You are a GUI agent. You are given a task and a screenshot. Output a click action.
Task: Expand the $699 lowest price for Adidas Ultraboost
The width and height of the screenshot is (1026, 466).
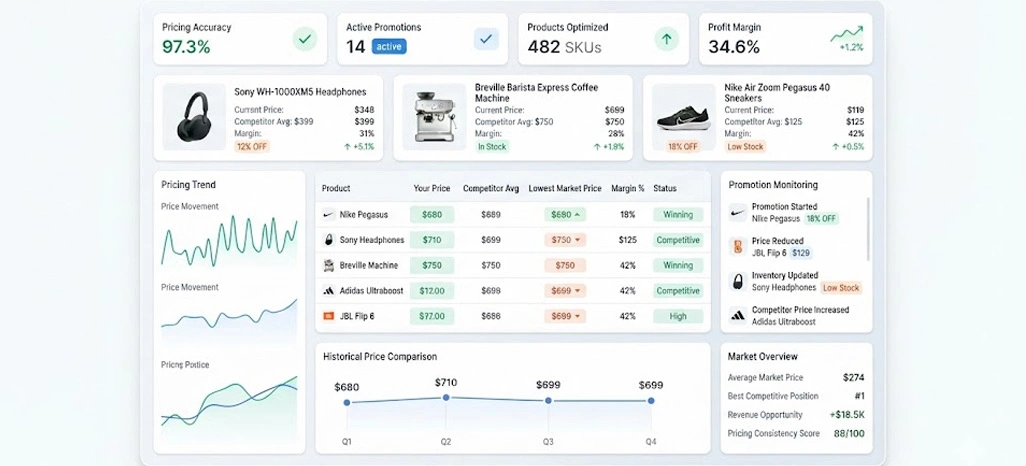click(x=565, y=291)
